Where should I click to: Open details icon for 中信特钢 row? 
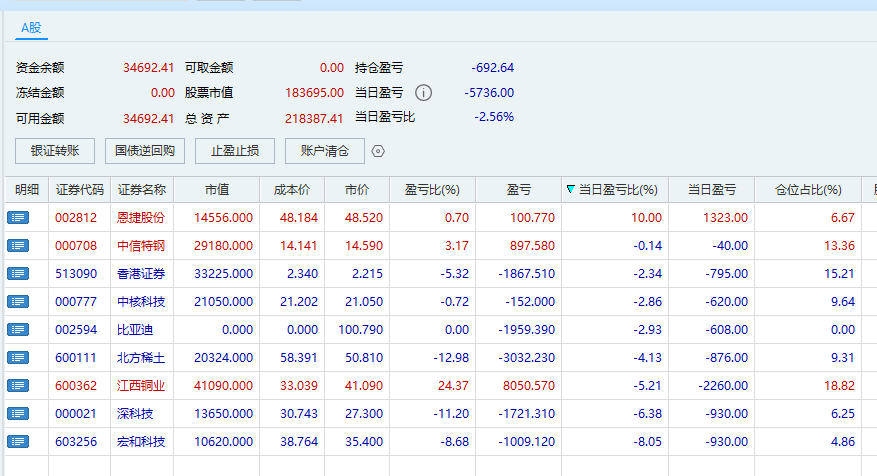point(18,246)
